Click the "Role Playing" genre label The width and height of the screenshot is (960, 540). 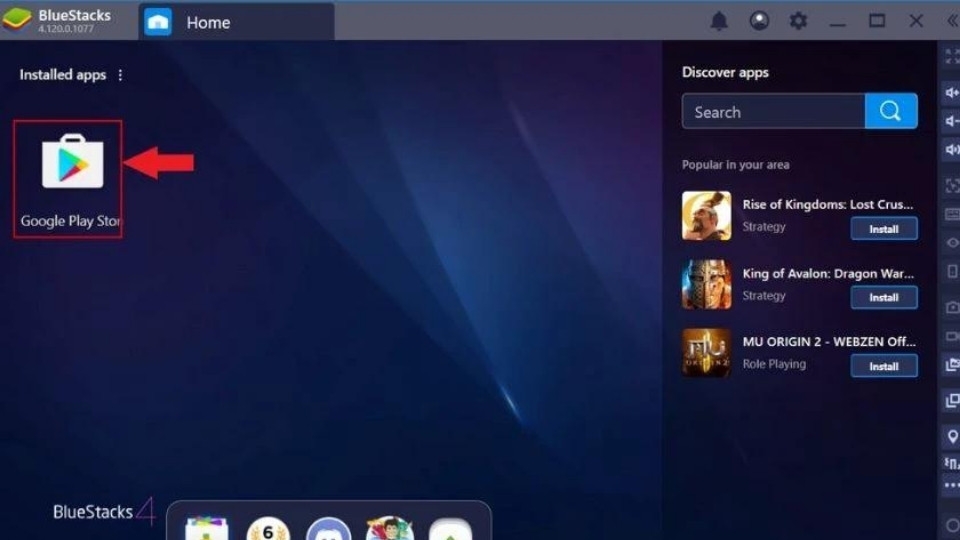click(x=774, y=364)
